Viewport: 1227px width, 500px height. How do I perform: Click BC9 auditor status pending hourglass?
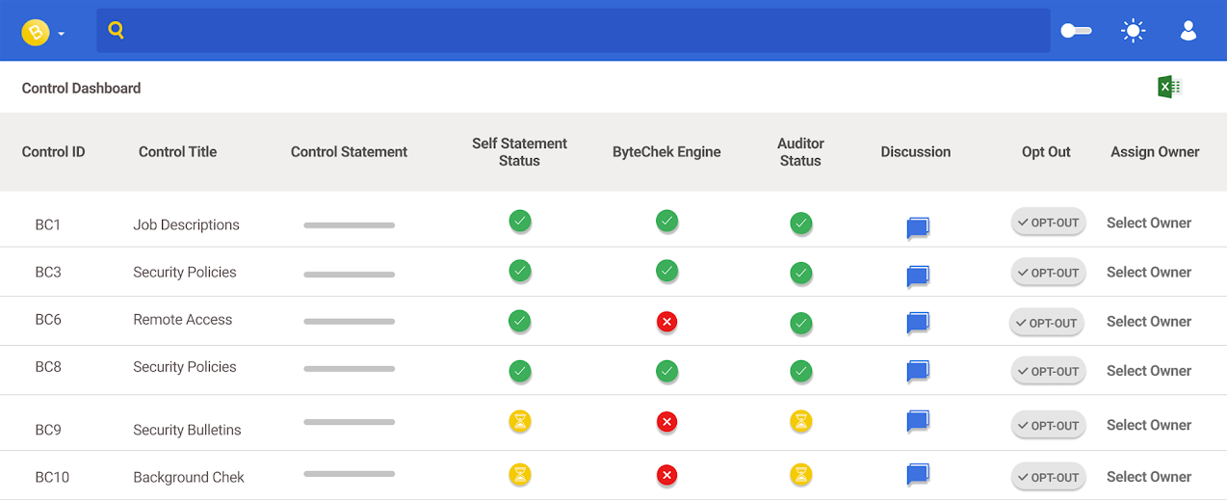pos(801,421)
